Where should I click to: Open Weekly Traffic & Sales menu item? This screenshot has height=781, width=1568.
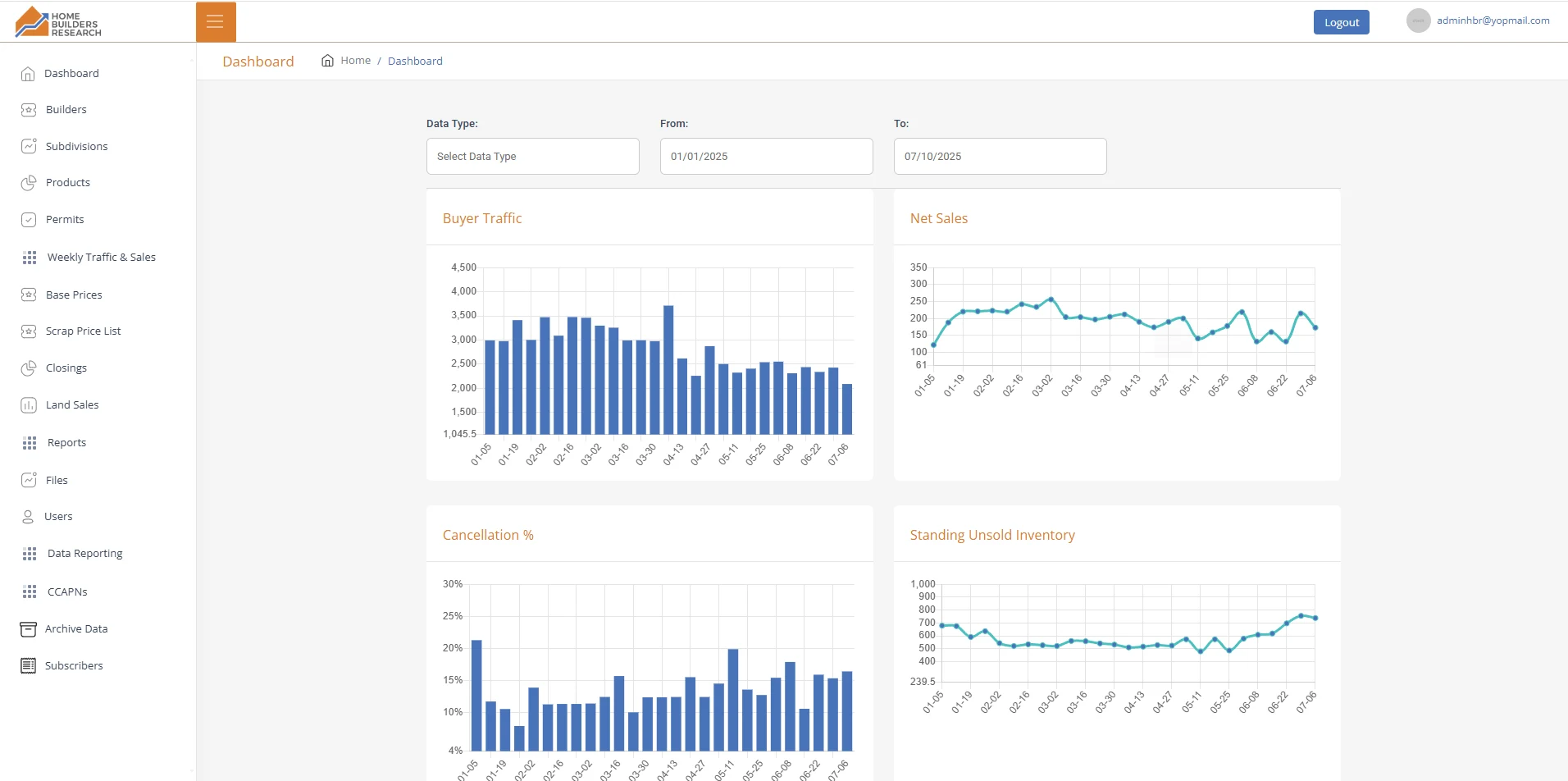[x=102, y=258]
